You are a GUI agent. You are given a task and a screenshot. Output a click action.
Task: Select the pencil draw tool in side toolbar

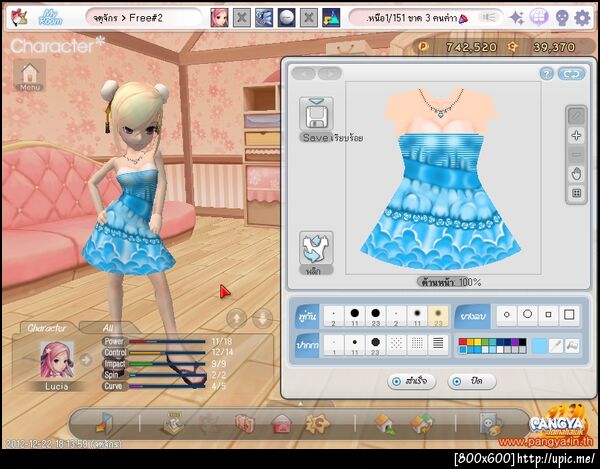[x=576, y=116]
